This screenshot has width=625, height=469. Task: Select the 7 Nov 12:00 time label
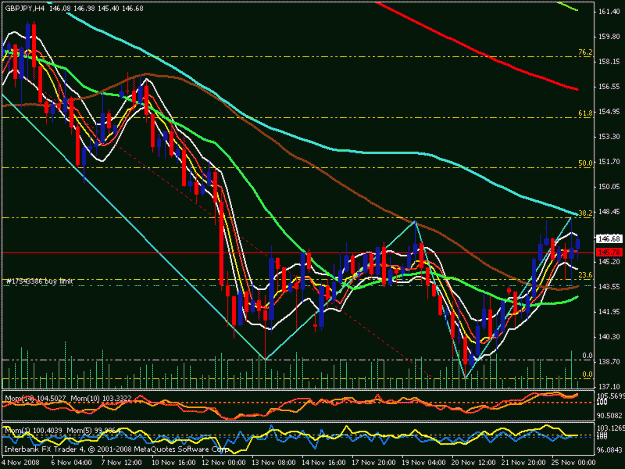click(x=122, y=463)
